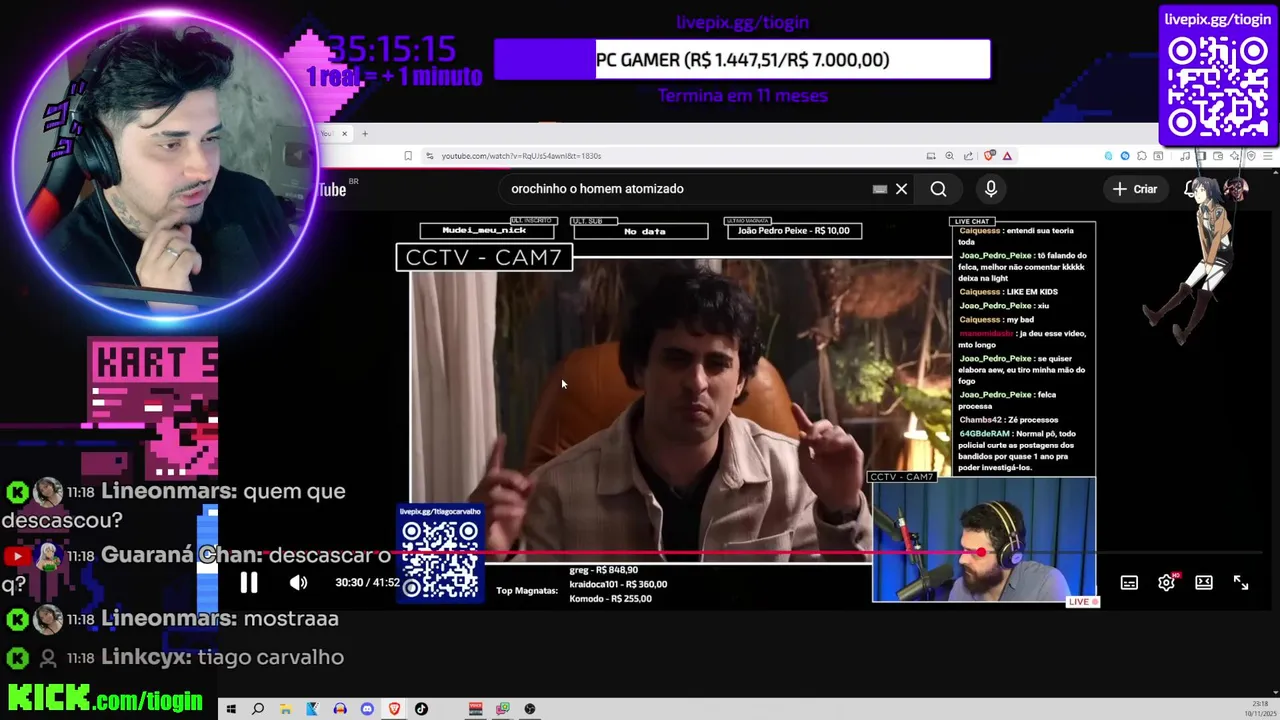Click the livepix.gg/tiogin QR code
Viewport: 1280px width, 720px height.
(1218, 87)
